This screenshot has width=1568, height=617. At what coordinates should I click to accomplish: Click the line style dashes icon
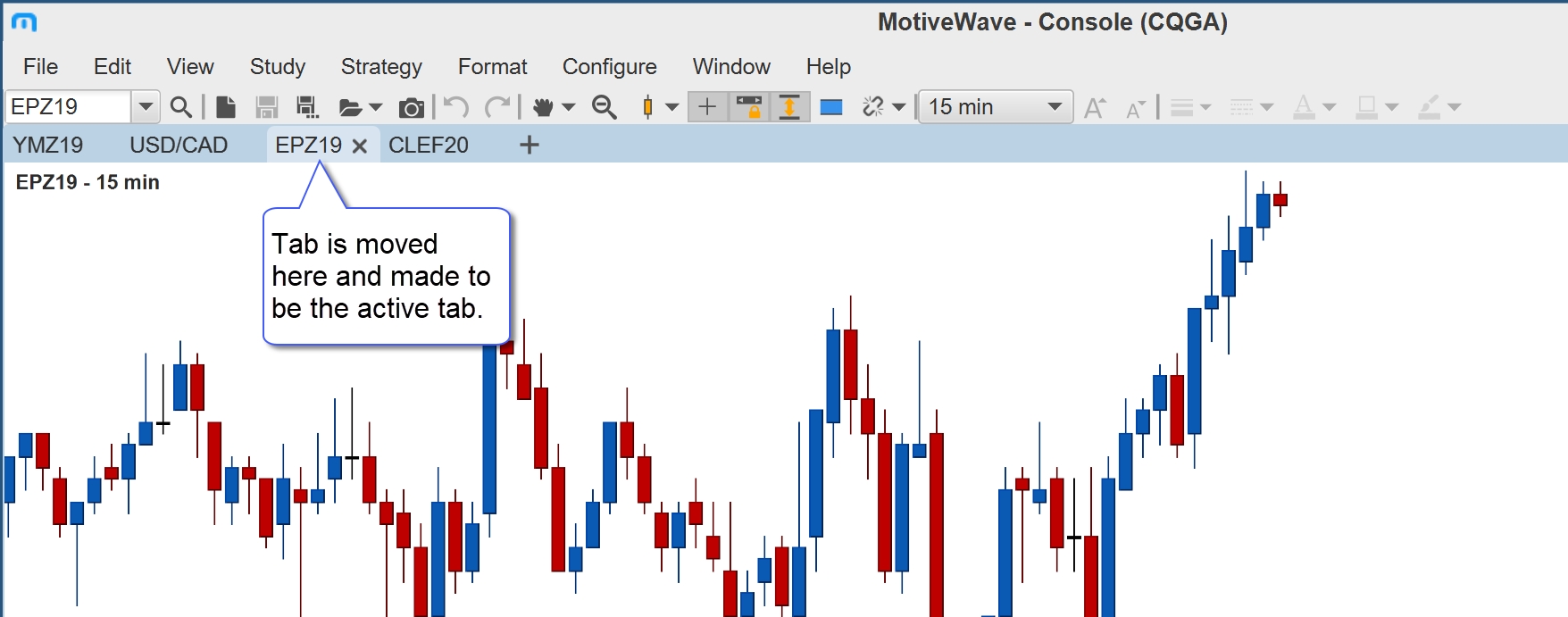pyautogui.click(x=1241, y=108)
